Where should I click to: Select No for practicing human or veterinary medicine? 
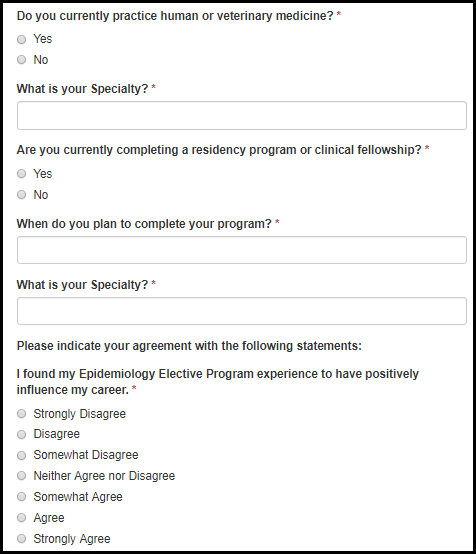pyautogui.click(x=22, y=59)
